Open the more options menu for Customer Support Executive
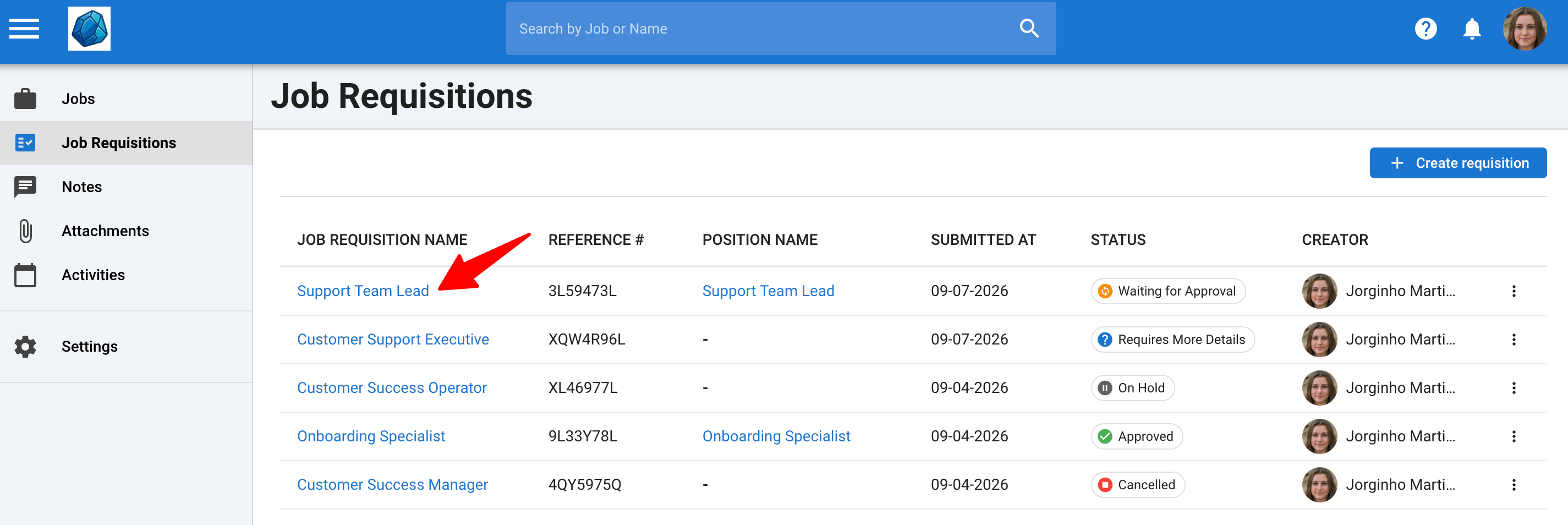 point(1513,339)
